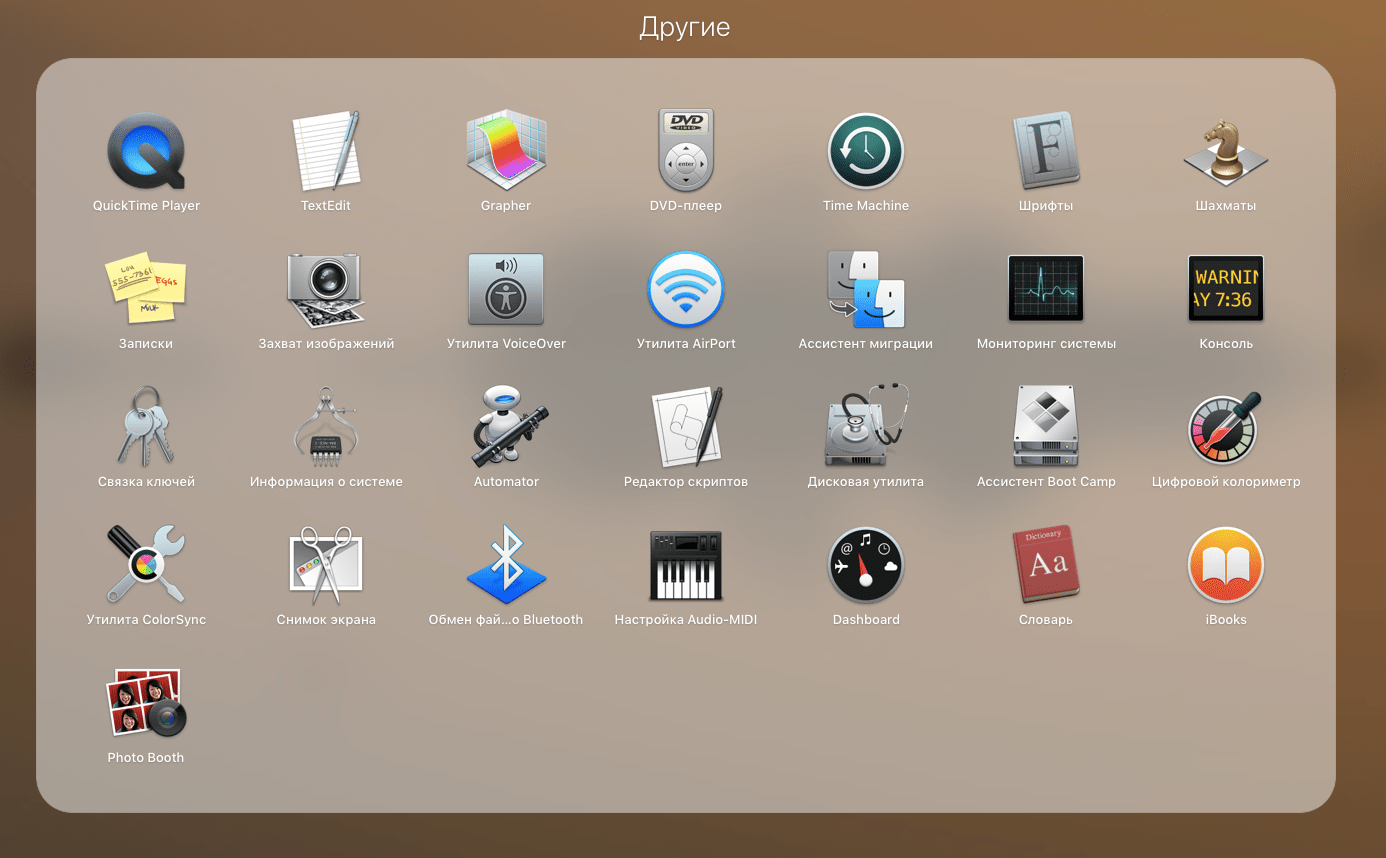Open the Dashboard app
The image size is (1386, 858).
click(x=866, y=565)
